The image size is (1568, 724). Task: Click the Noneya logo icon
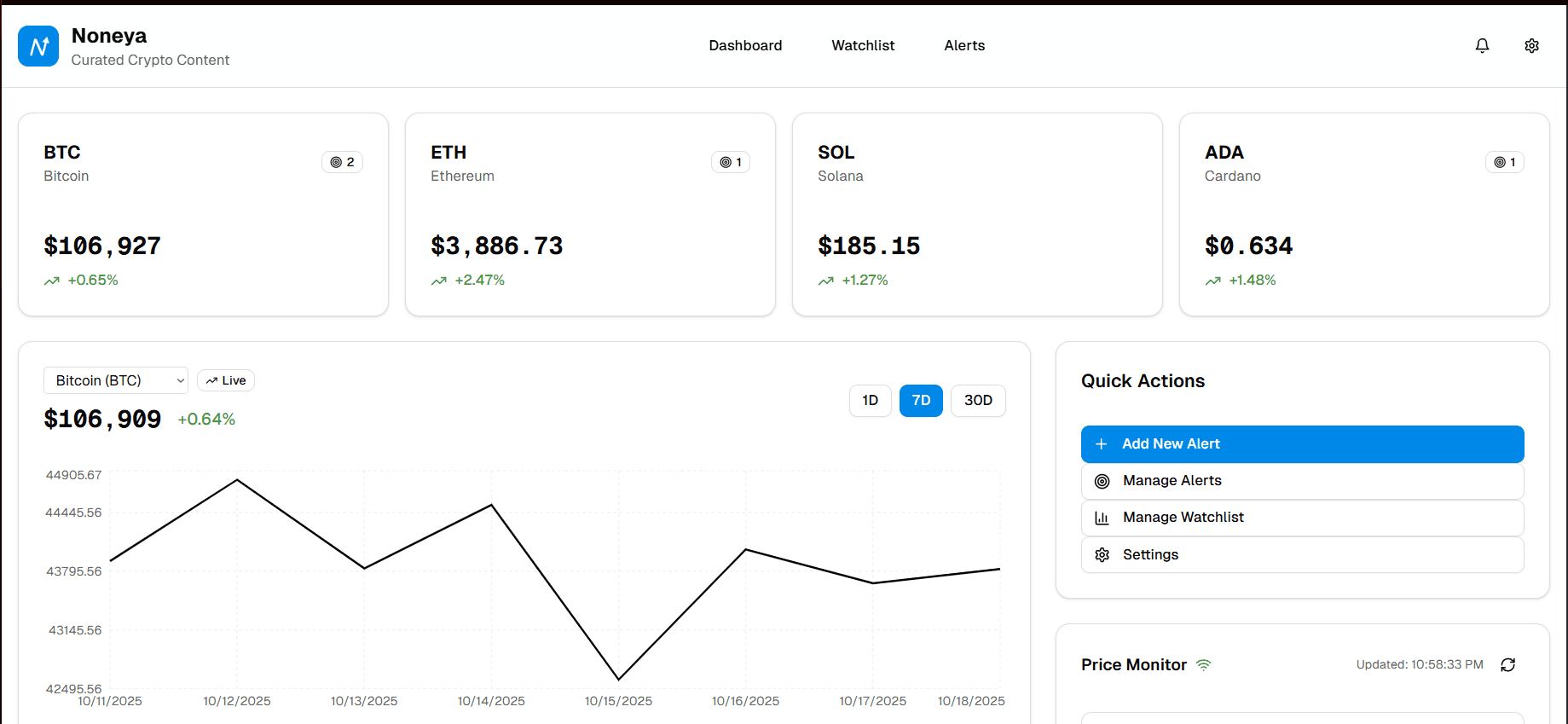[x=38, y=46]
